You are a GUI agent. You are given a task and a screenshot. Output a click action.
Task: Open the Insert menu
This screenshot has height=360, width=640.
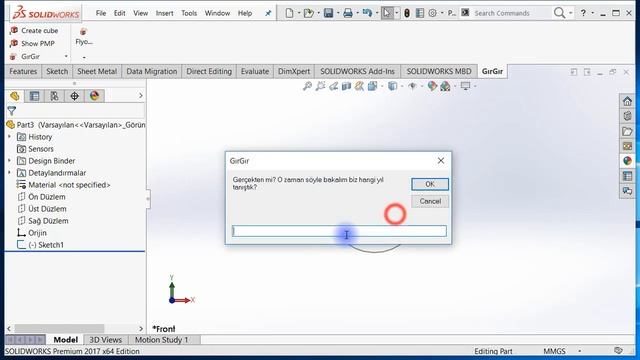coord(164,13)
